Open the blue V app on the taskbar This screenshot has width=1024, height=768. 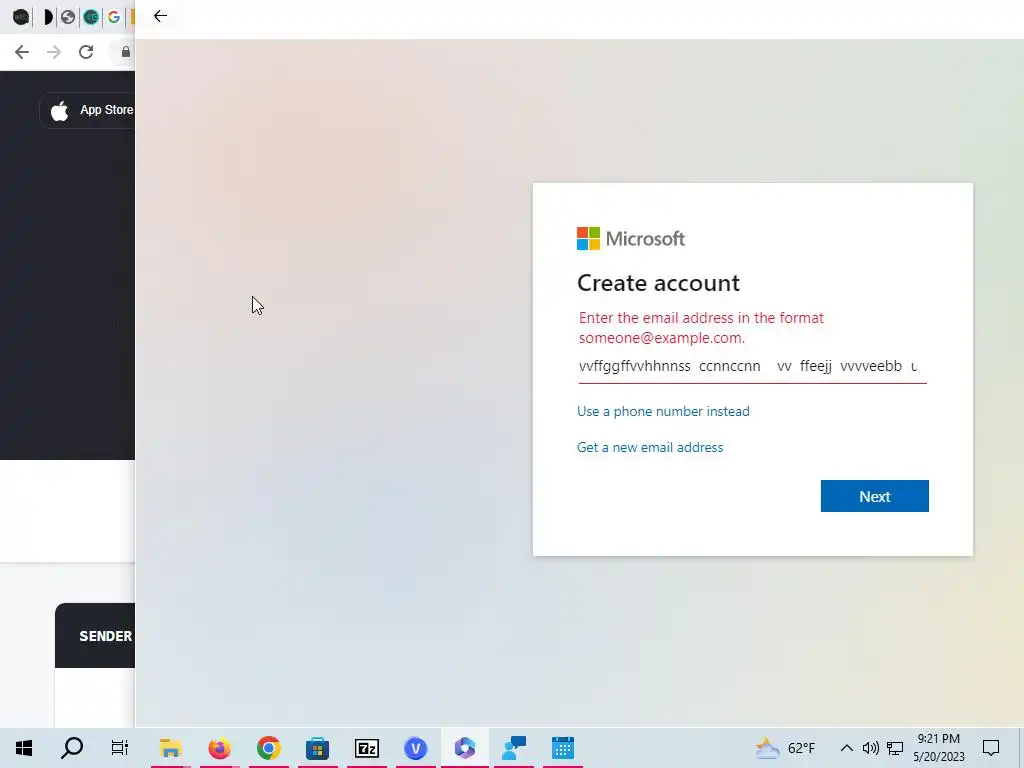coord(415,748)
